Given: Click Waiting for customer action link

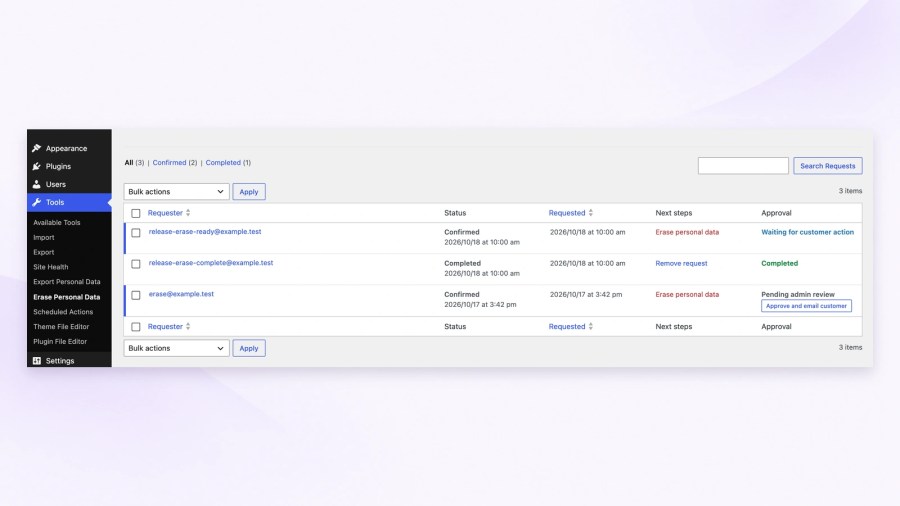Looking at the screenshot, I should click(x=808, y=232).
